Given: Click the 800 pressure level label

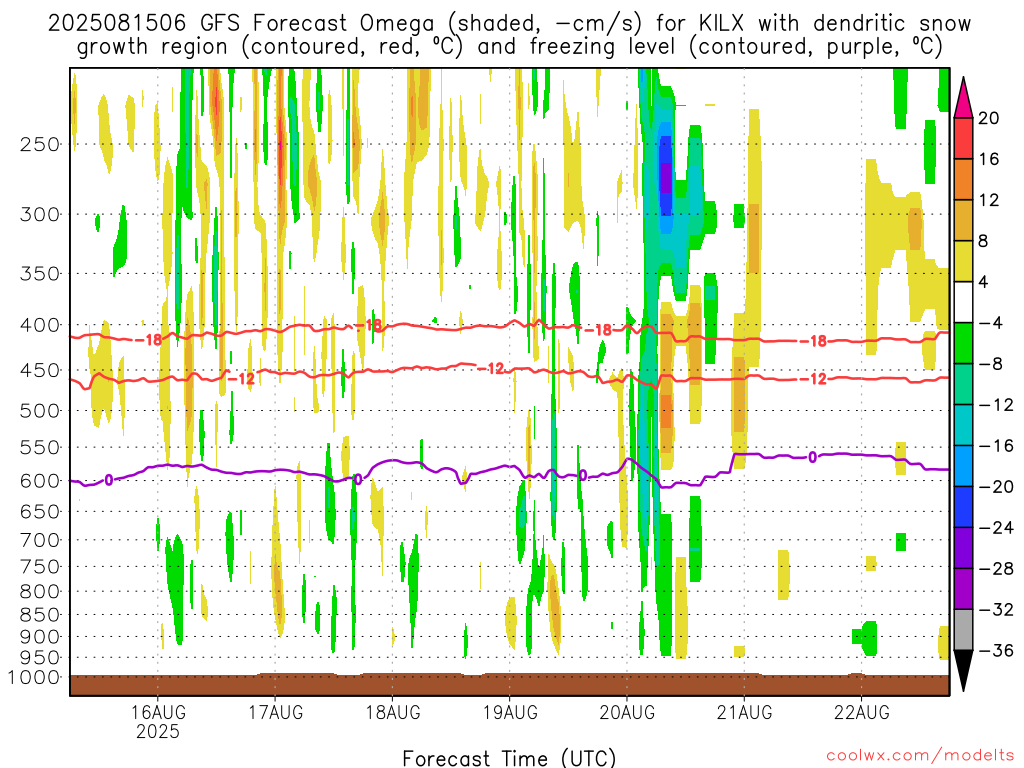Looking at the screenshot, I should click(40, 591).
